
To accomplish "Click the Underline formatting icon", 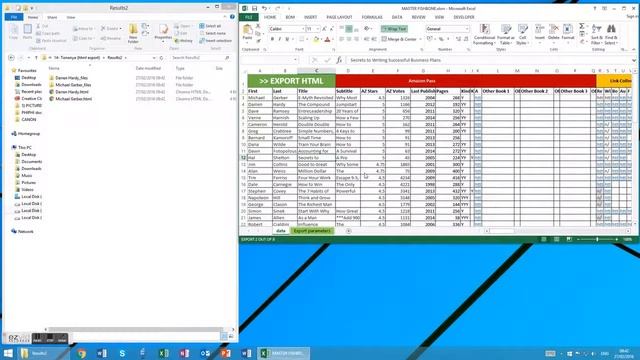I will pyautogui.click(x=287, y=39).
